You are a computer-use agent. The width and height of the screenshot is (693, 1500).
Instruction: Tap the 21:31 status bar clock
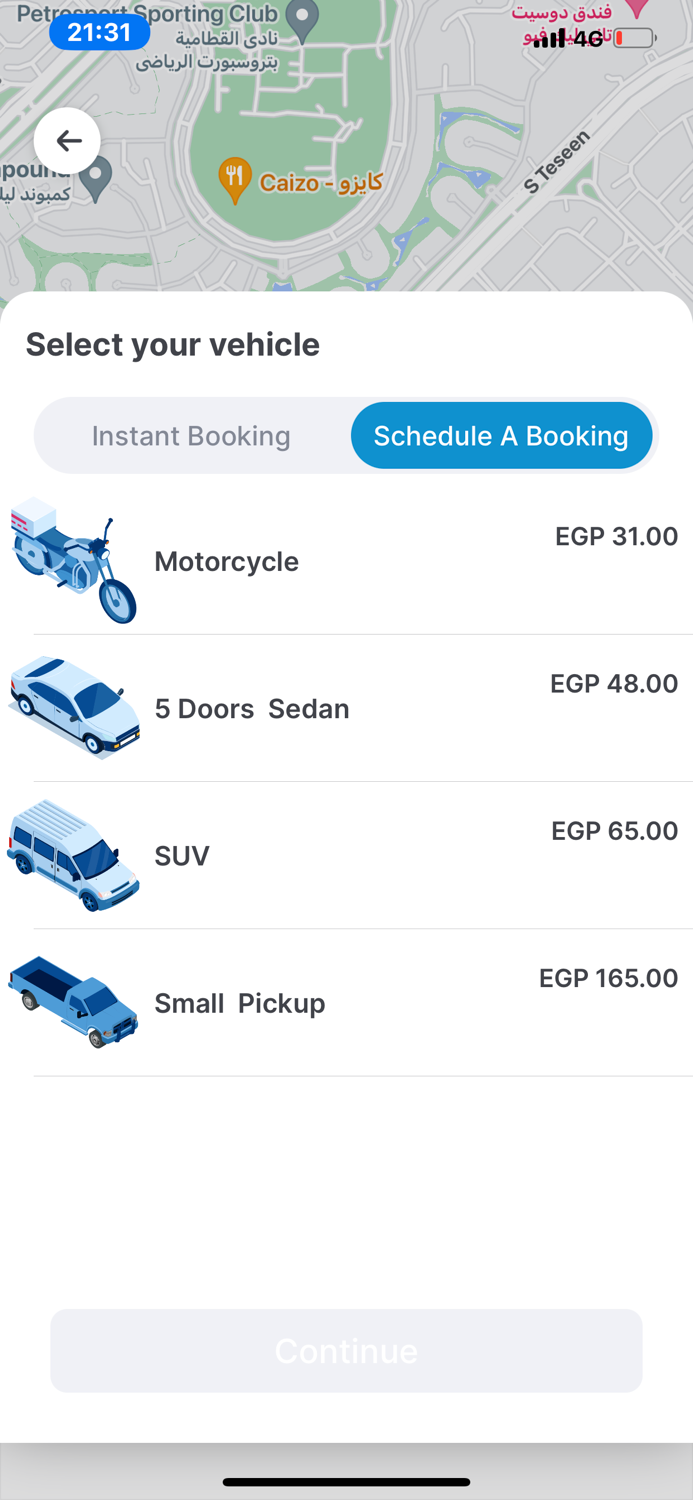pyautogui.click(x=99, y=32)
